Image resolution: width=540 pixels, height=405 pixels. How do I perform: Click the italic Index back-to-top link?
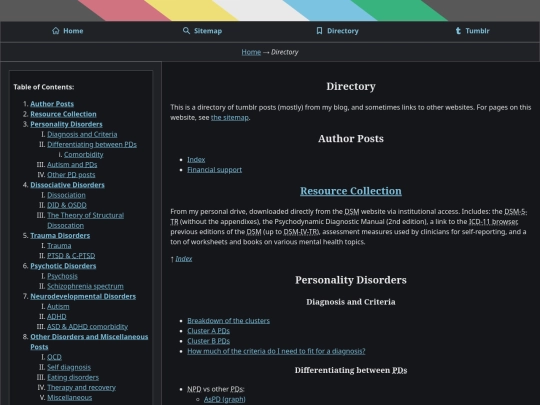pyautogui.click(x=184, y=259)
